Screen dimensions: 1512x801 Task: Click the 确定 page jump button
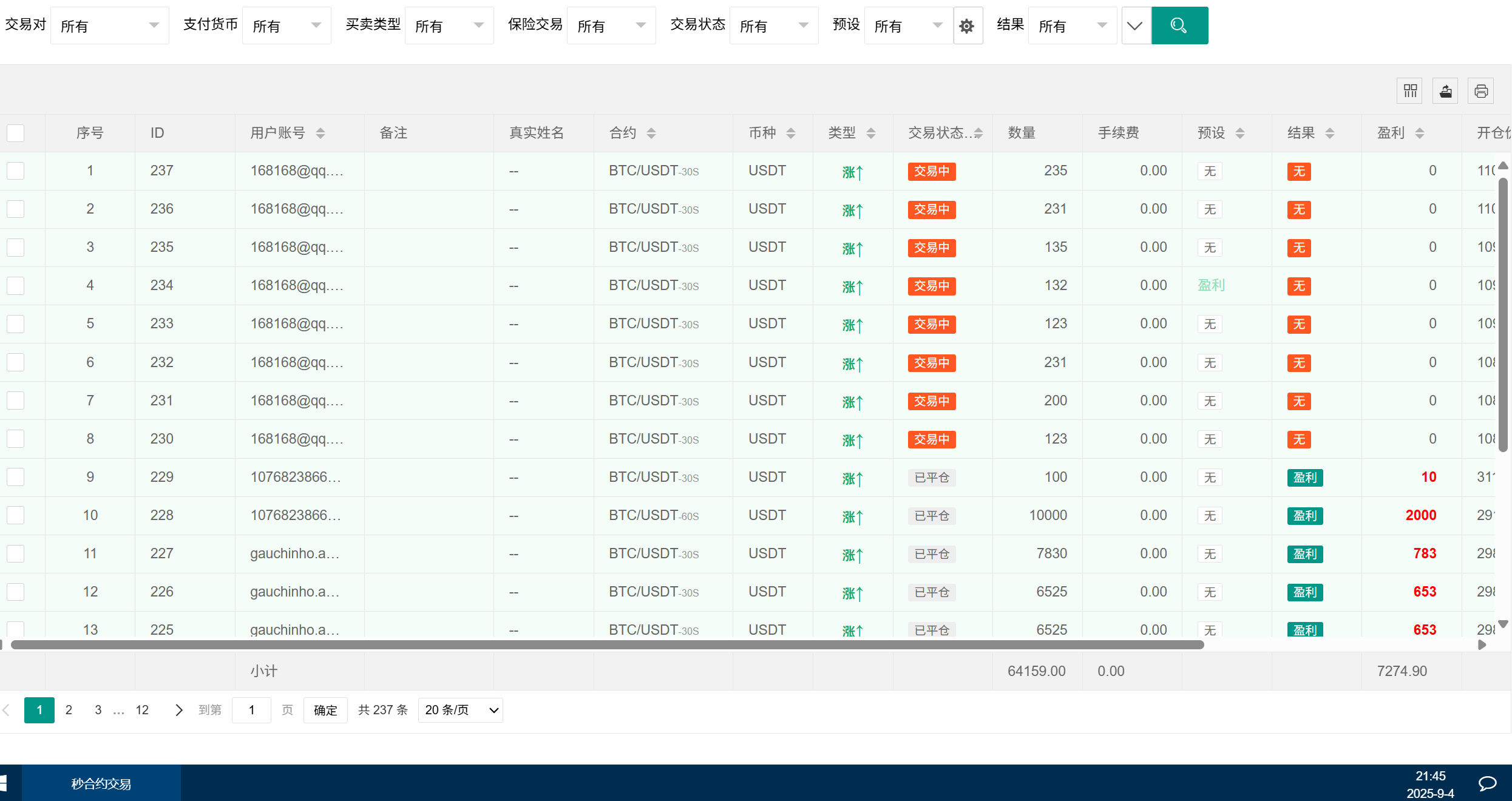tap(325, 710)
